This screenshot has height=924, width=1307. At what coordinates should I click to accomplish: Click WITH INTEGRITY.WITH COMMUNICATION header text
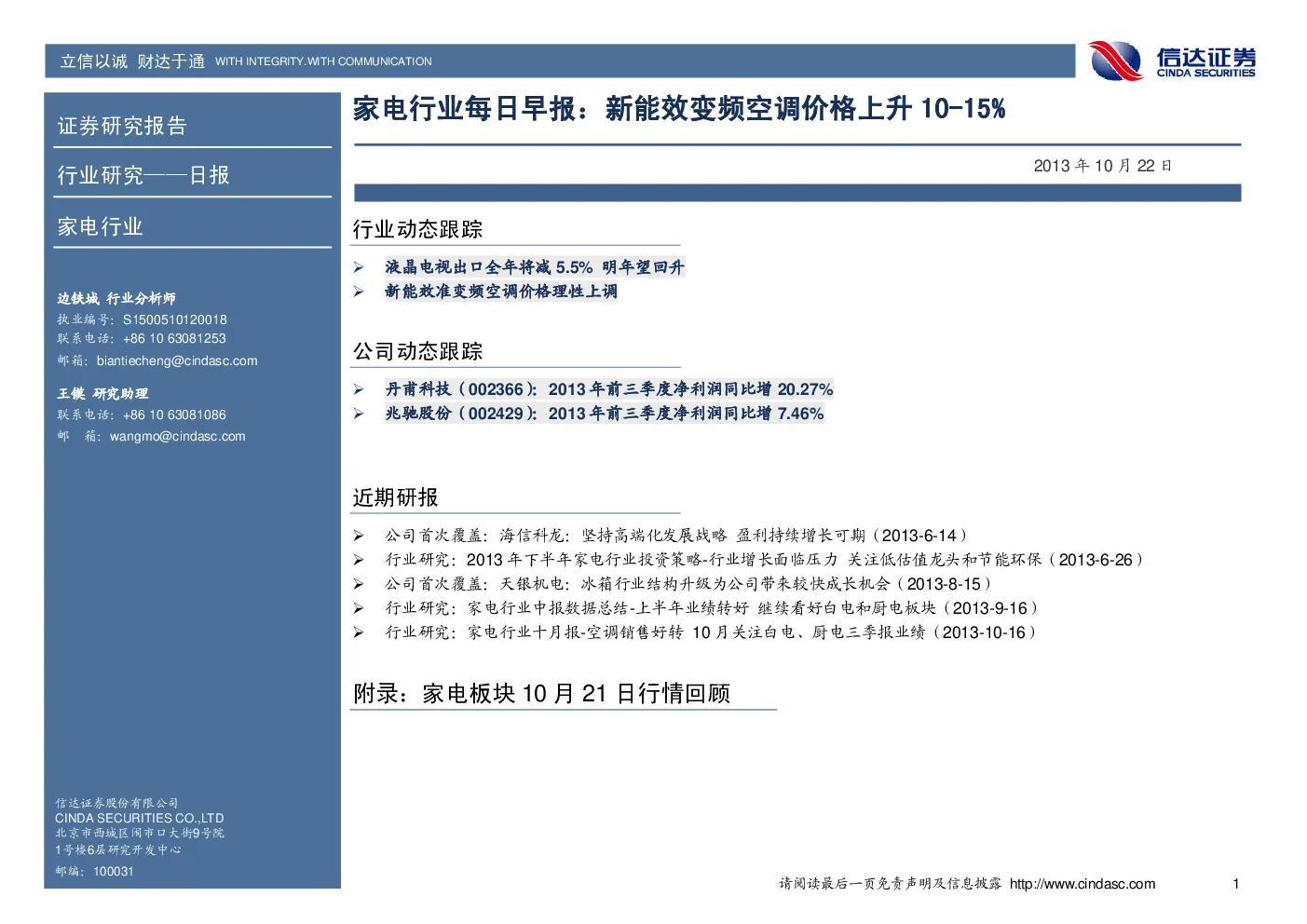[323, 61]
